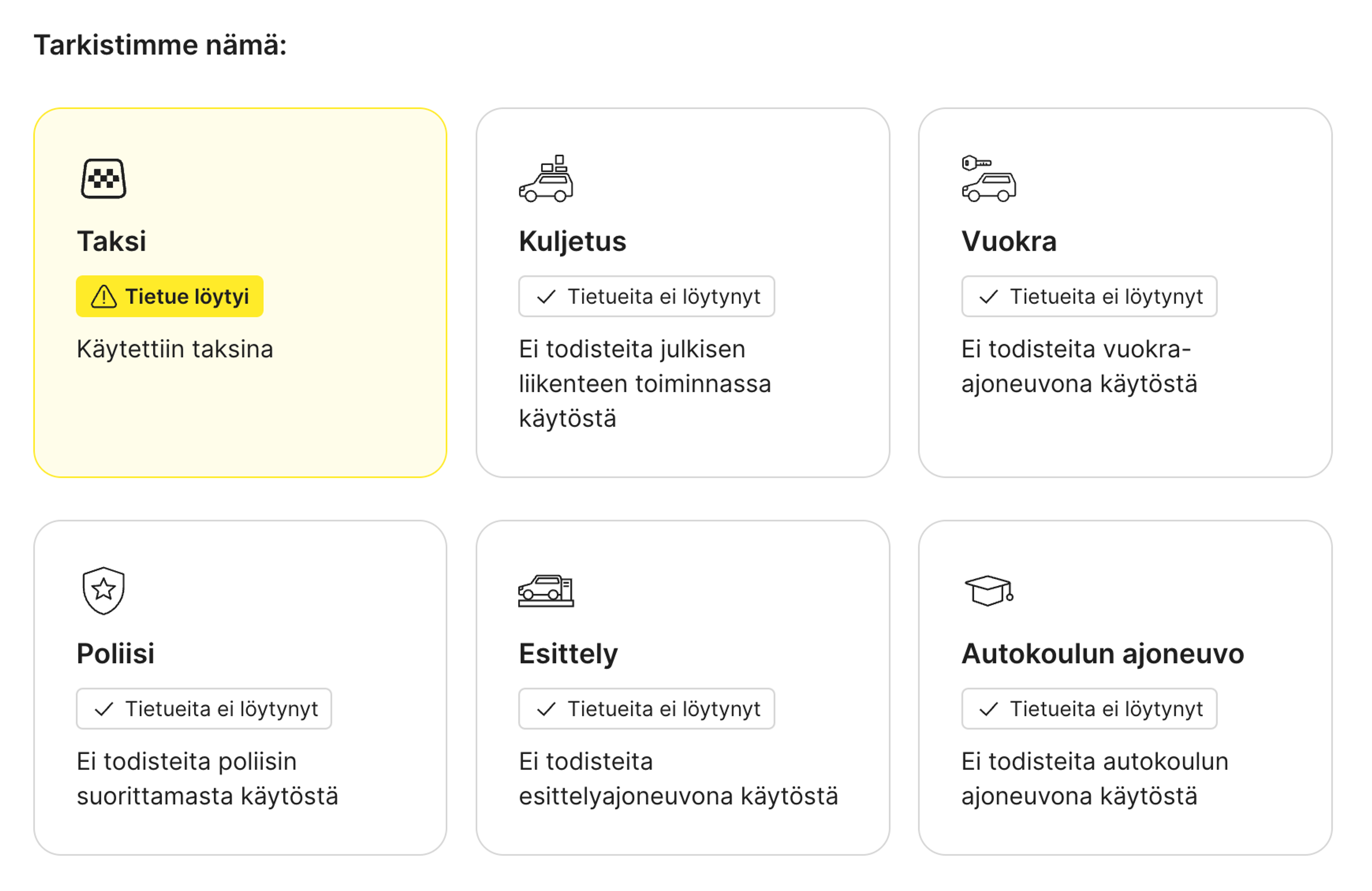Click the Poliisi card description text

click(x=208, y=778)
